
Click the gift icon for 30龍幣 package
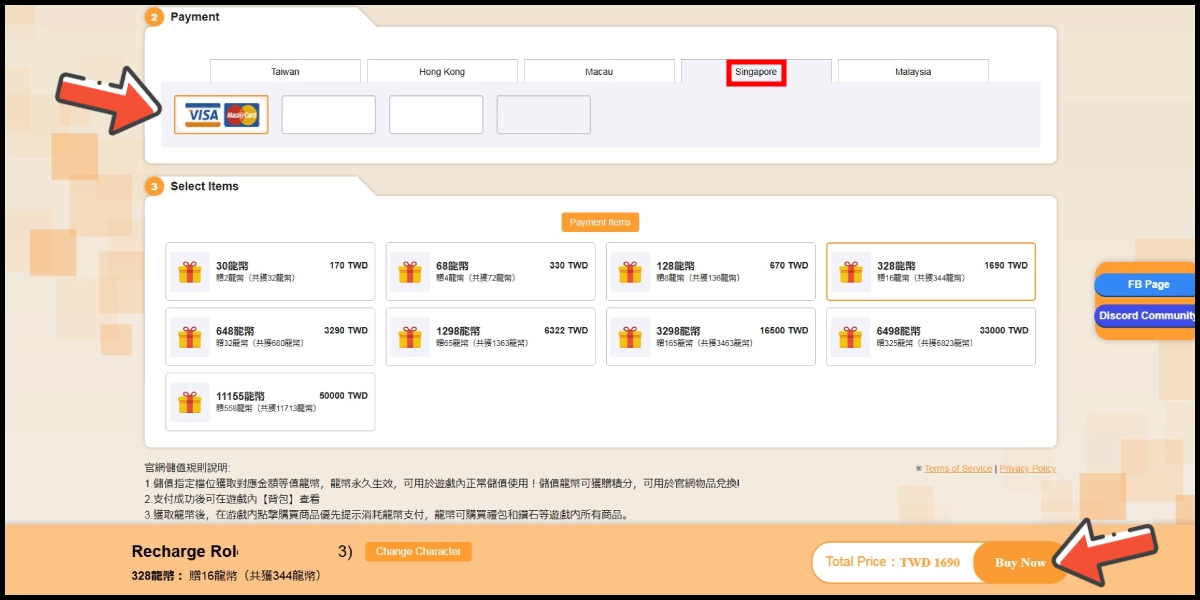pyautogui.click(x=189, y=272)
